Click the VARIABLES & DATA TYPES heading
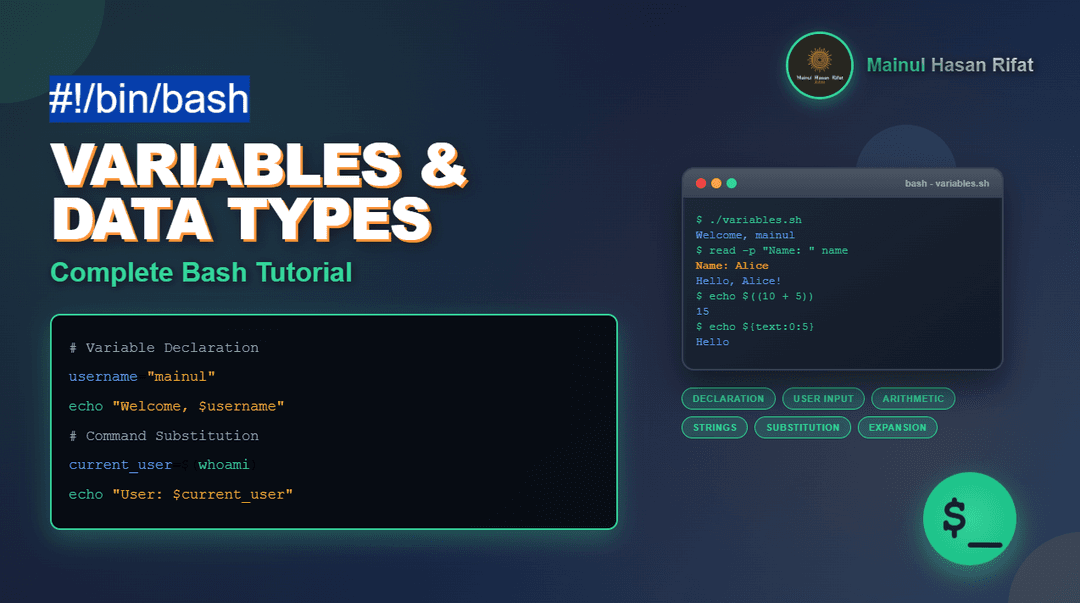The image size is (1080, 603). tap(258, 192)
